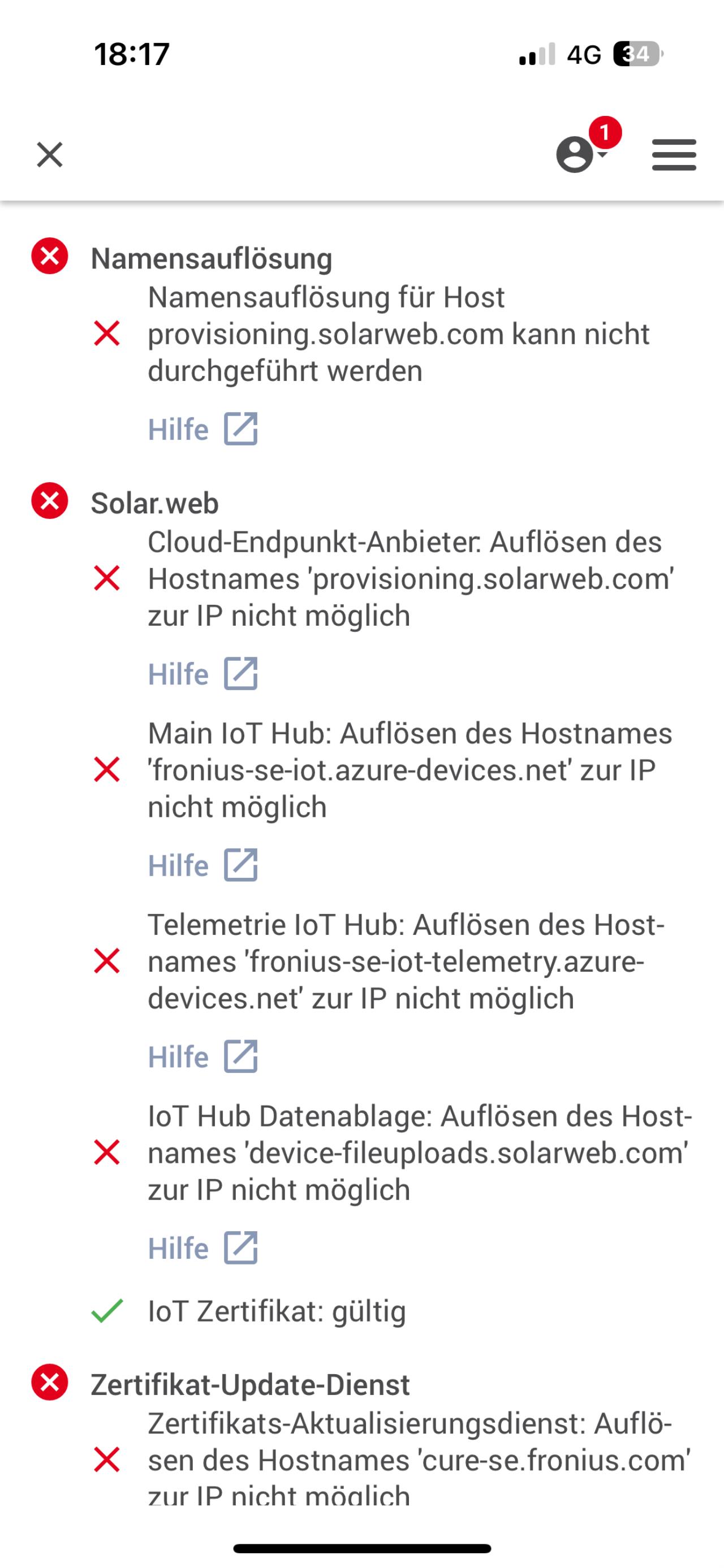Tap red X next to Telemetrie IoT Hub
Screen dimensions: 724x1568
click(106, 961)
